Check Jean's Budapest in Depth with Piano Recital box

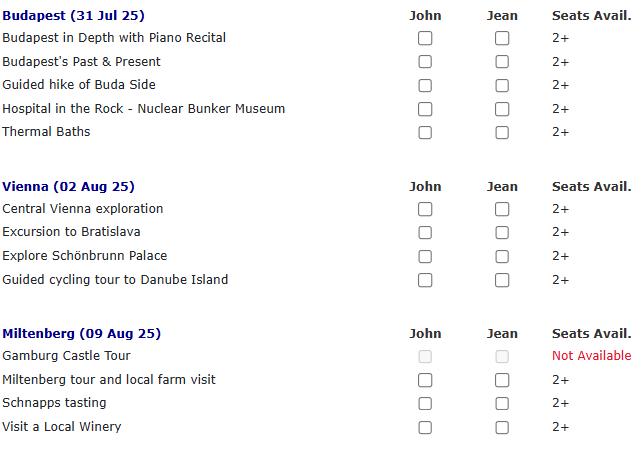click(x=502, y=38)
